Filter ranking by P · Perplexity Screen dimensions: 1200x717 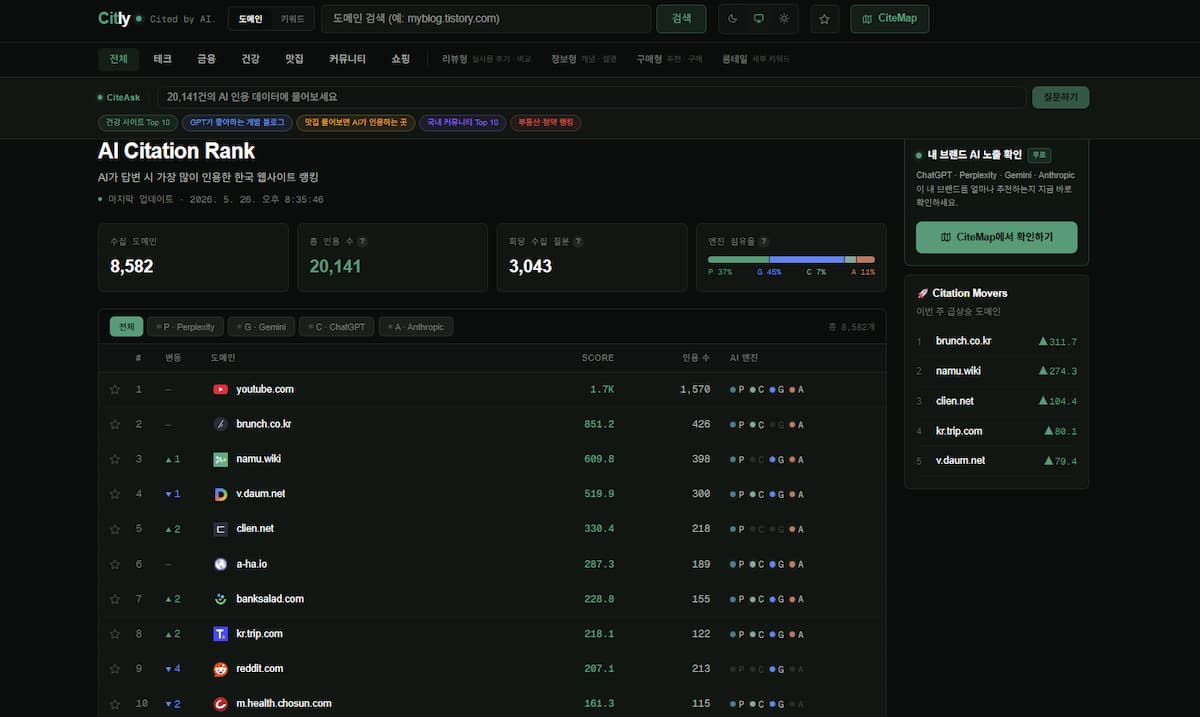tap(185, 327)
